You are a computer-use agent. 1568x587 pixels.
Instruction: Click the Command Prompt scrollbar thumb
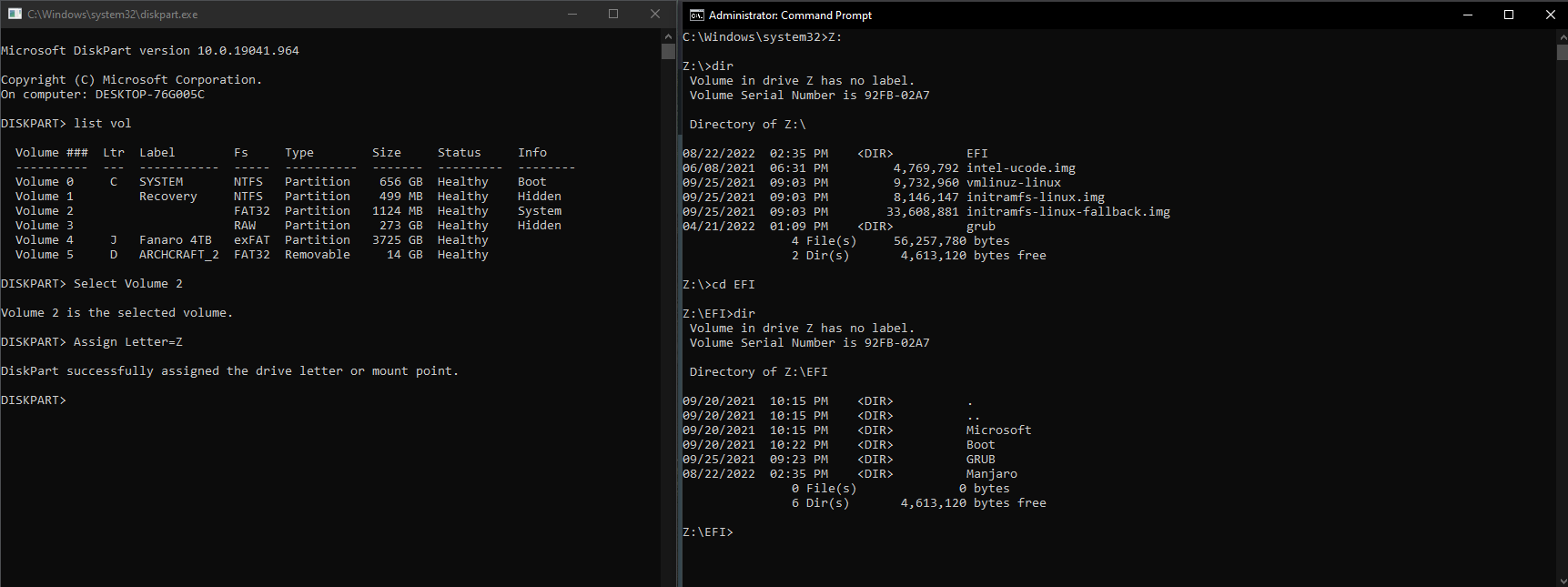(1561, 52)
